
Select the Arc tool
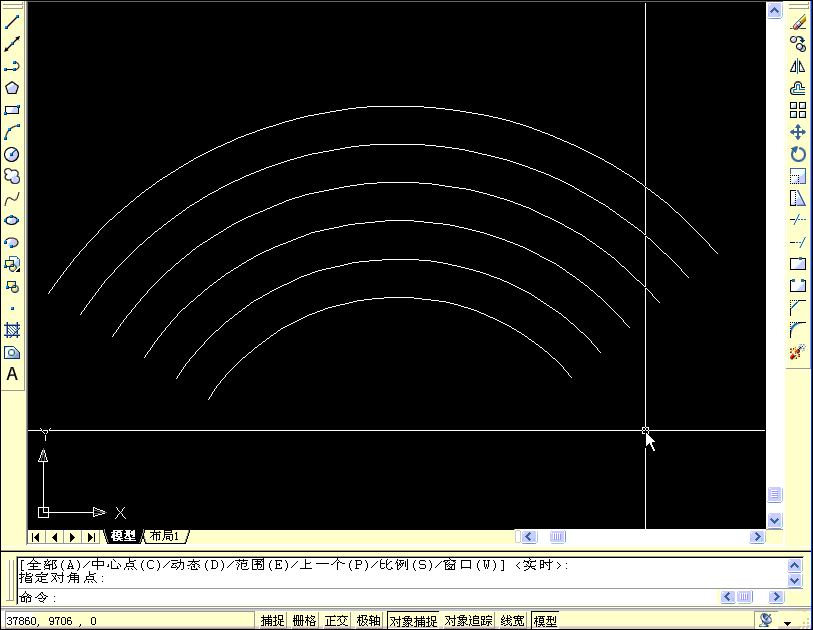coord(11,132)
